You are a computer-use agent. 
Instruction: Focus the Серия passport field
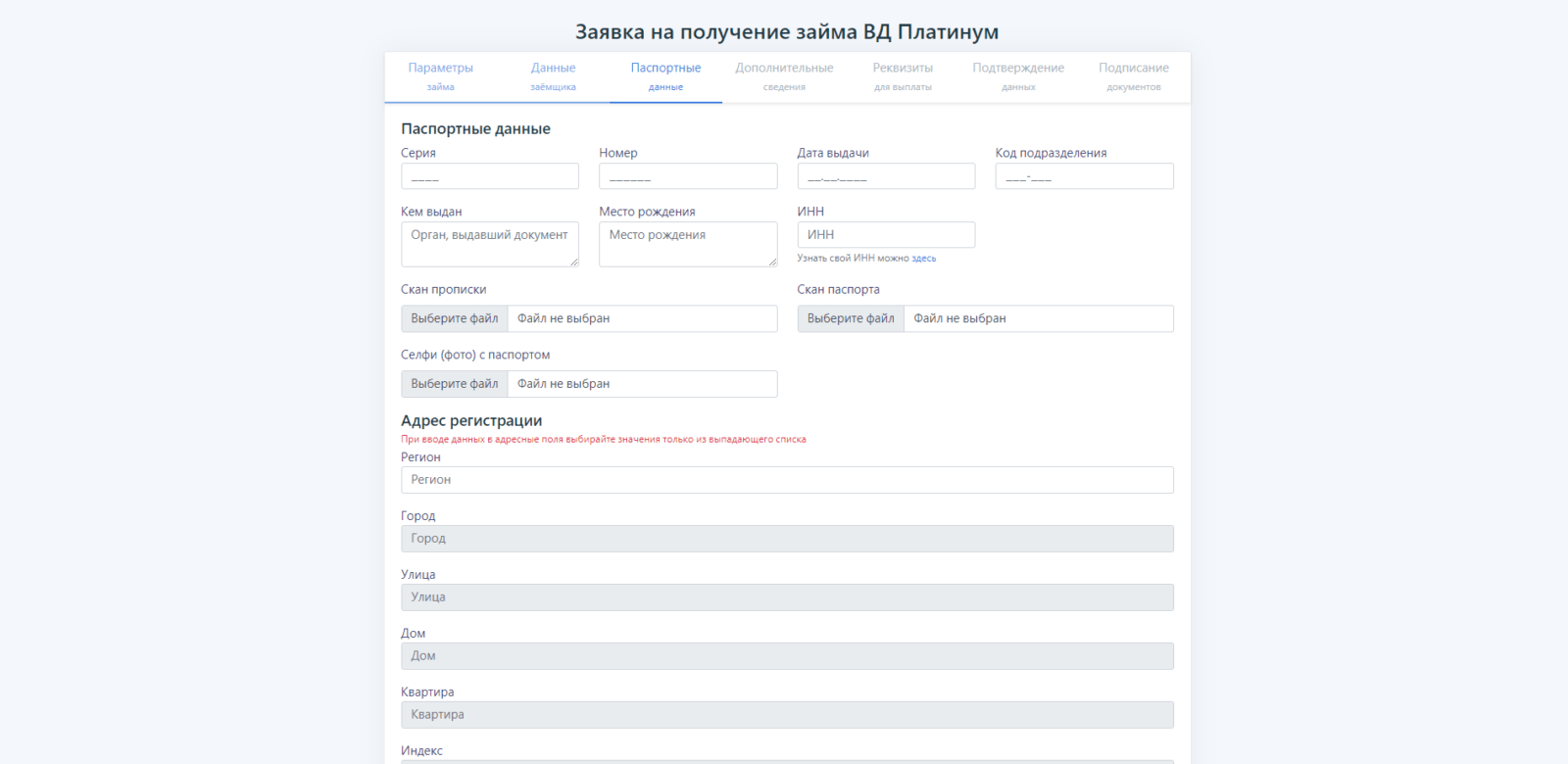tap(490, 176)
